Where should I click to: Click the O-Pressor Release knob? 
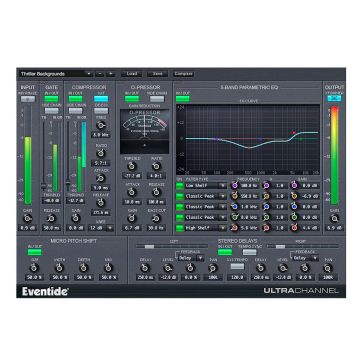point(156,192)
